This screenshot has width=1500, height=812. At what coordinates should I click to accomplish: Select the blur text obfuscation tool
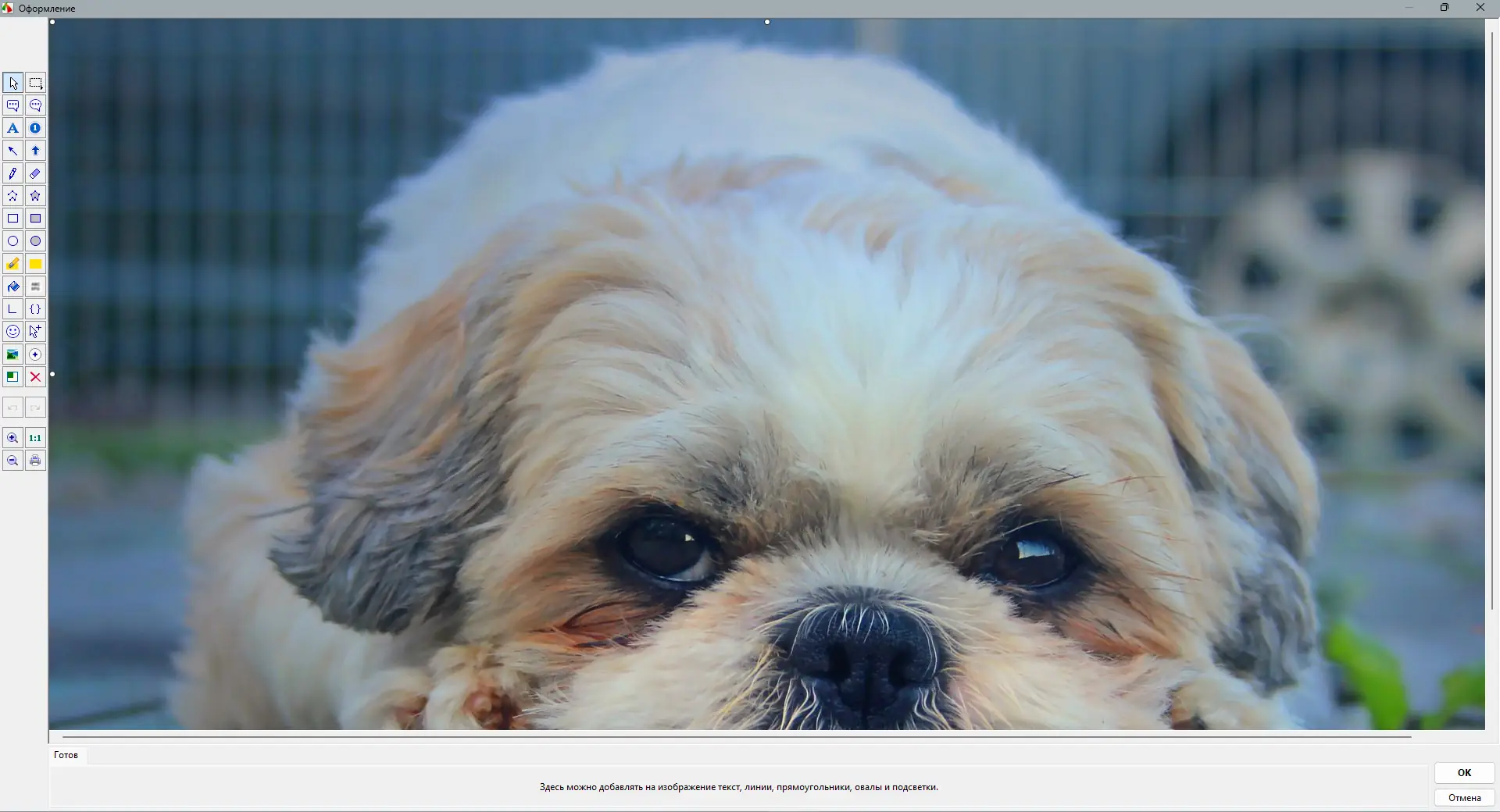(x=35, y=287)
